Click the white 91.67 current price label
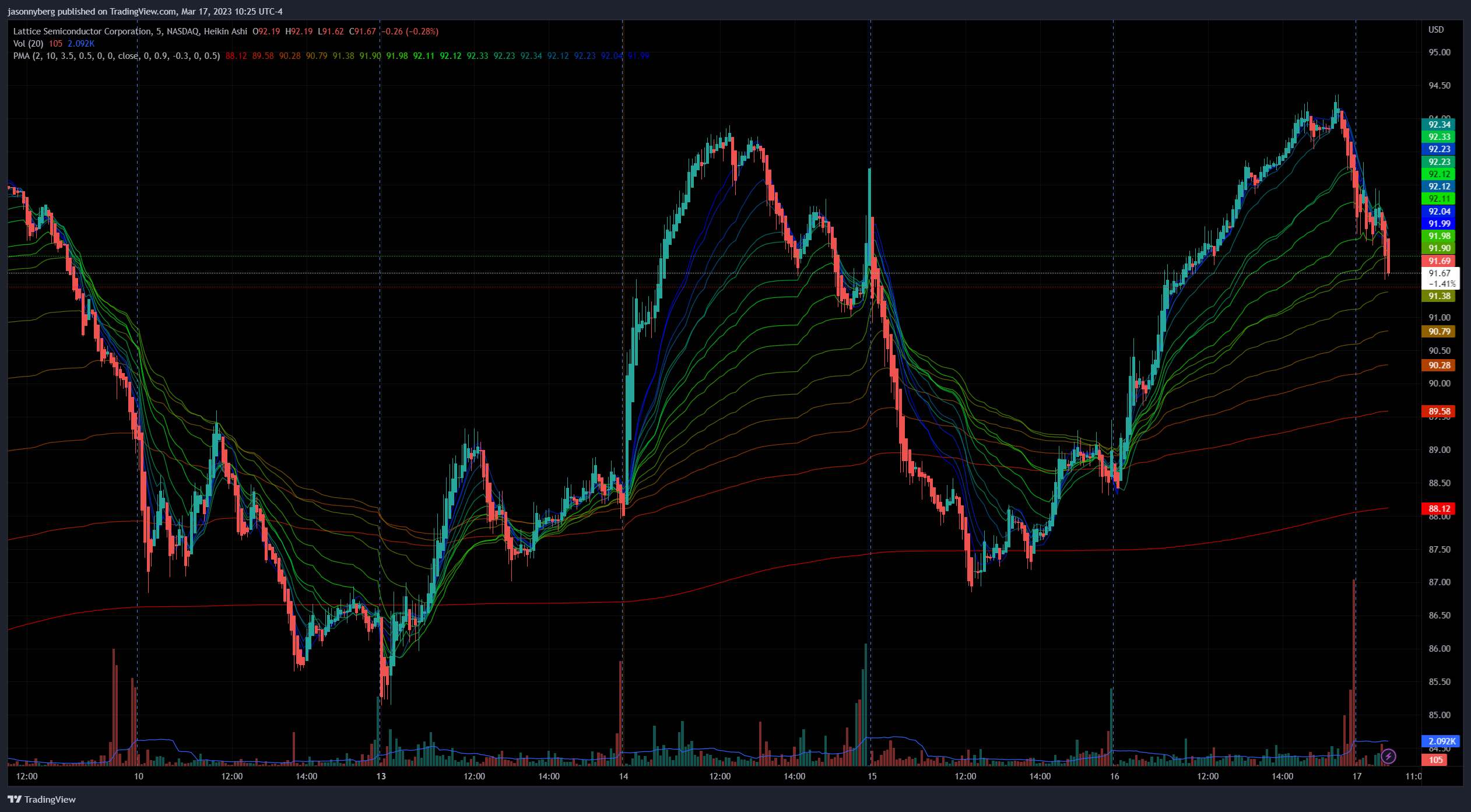This screenshot has width=1471, height=812. tap(1440, 278)
